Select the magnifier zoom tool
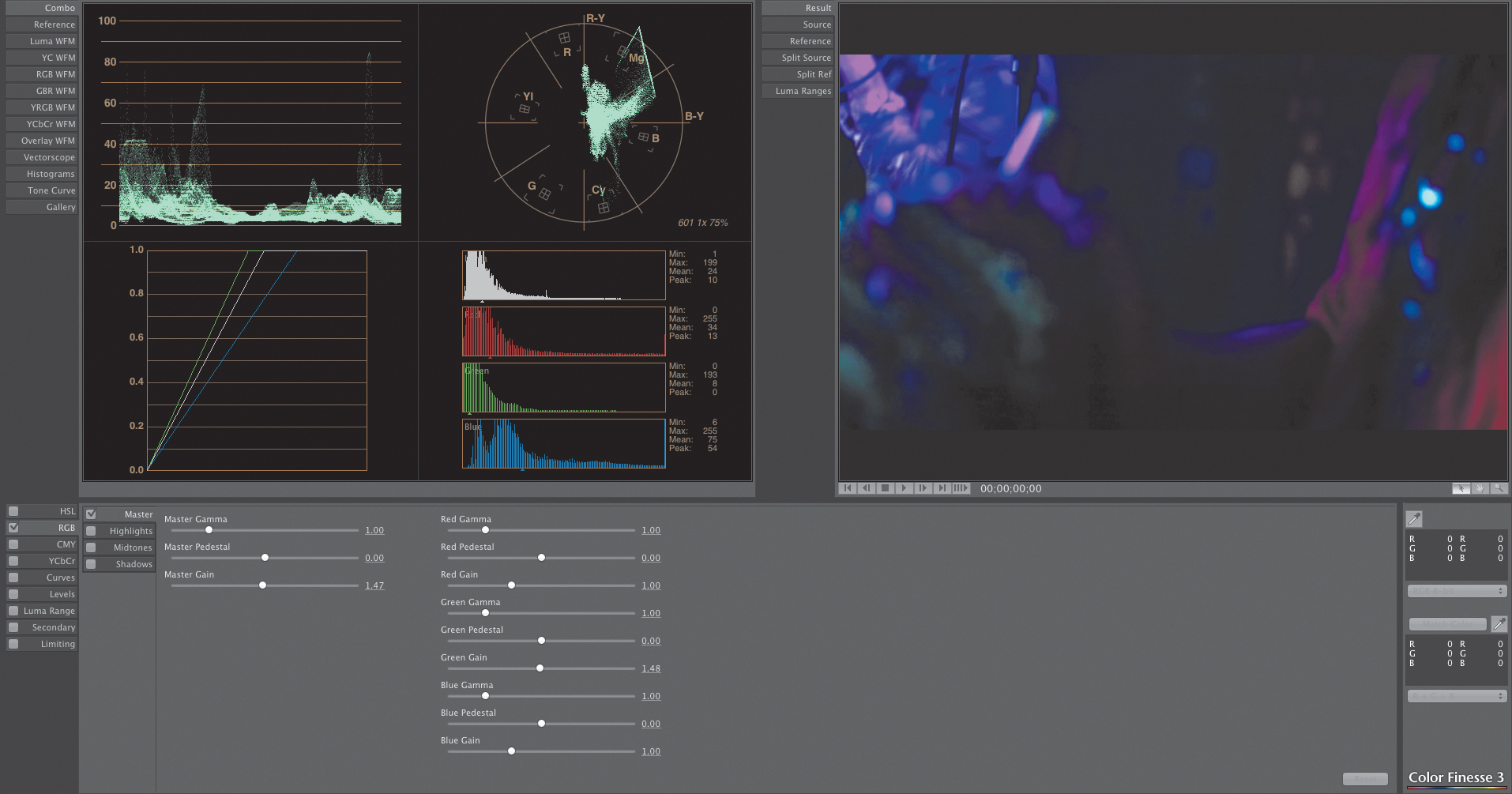This screenshot has width=1512, height=794. [1498, 488]
